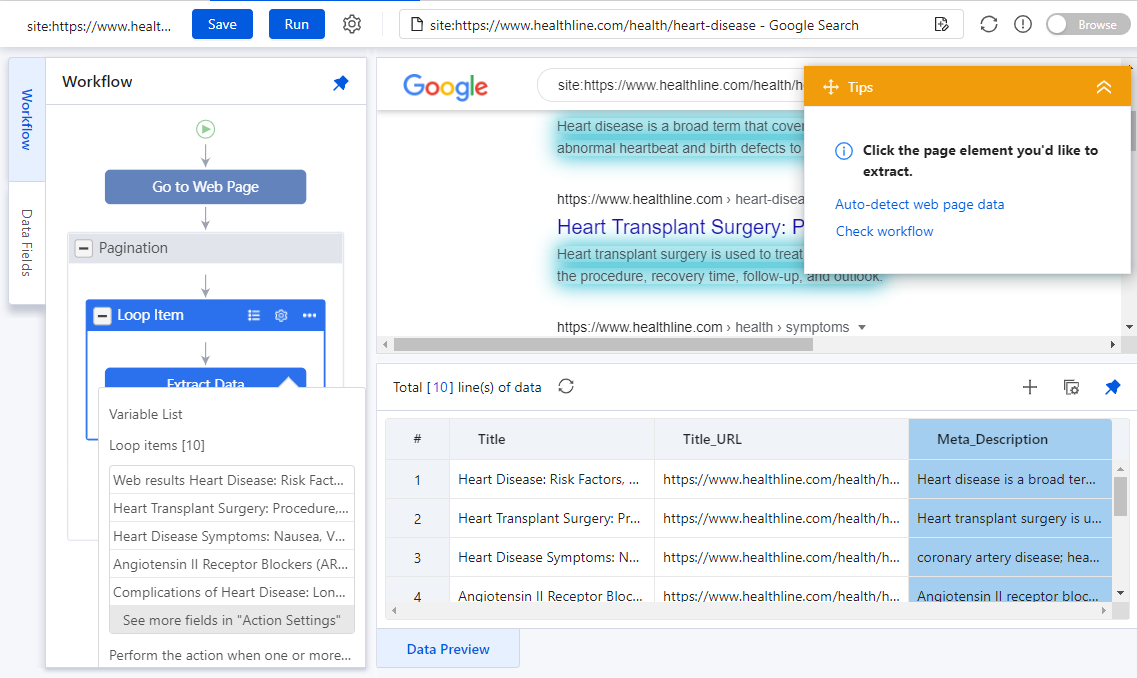Image resolution: width=1137 pixels, height=678 pixels.
Task: Click the Tips panel move handle icon
Action: point(831,87)
